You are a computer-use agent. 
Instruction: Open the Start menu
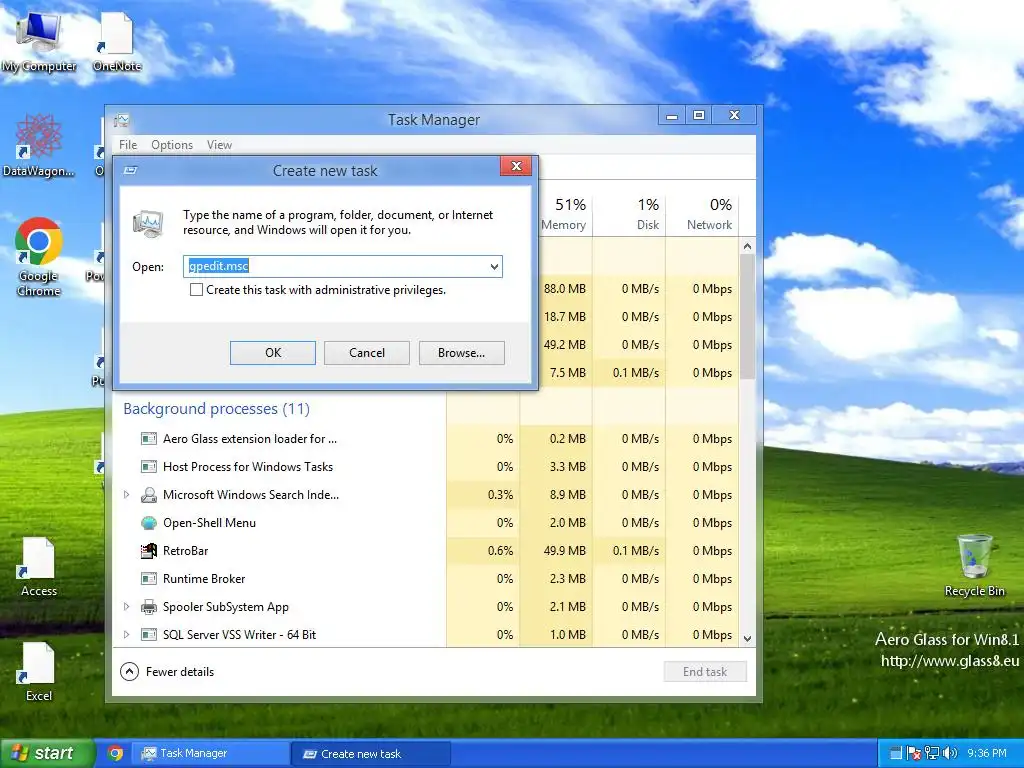coord(46,754)
